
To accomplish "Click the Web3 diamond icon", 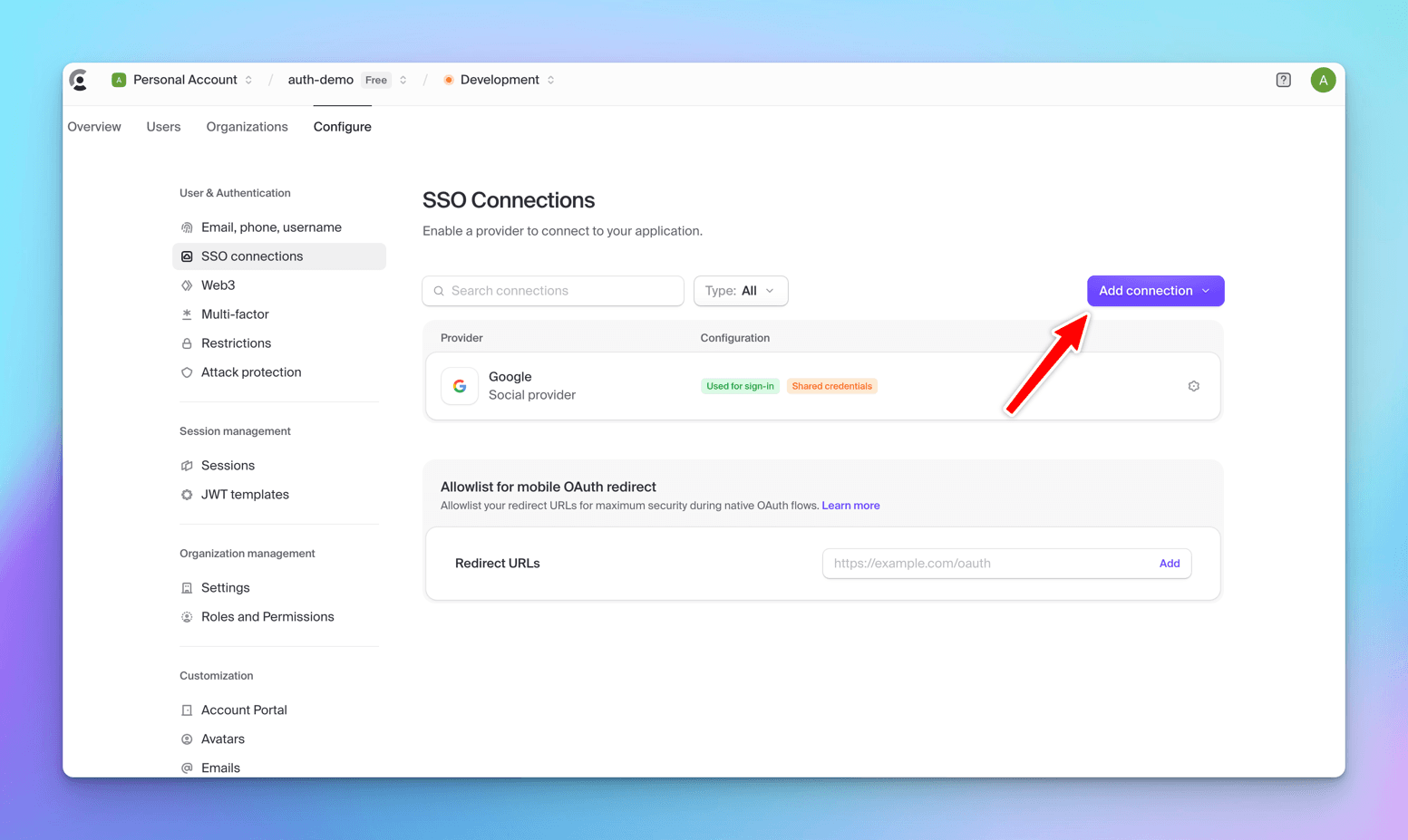I will click(187, 285).
